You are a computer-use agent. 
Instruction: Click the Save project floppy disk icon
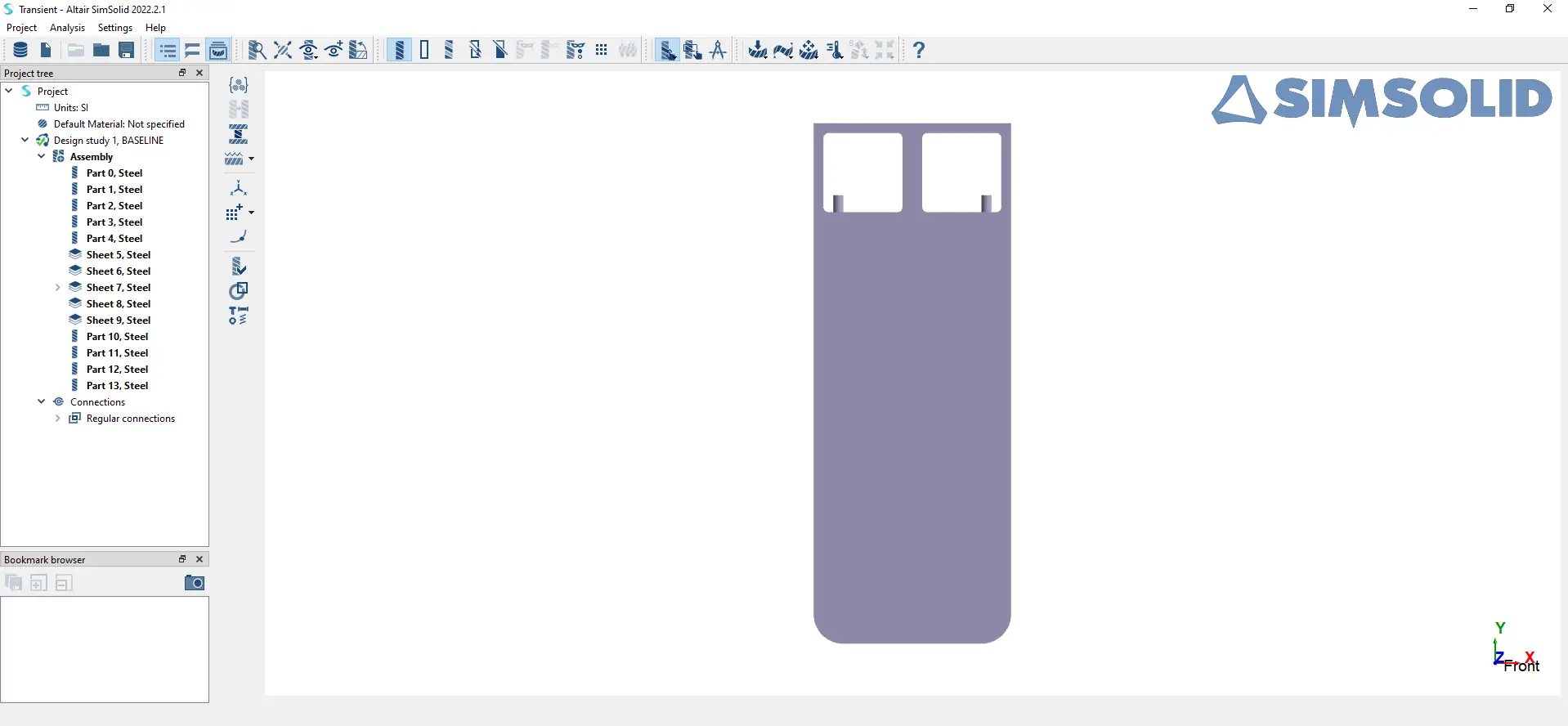(127, 51)
